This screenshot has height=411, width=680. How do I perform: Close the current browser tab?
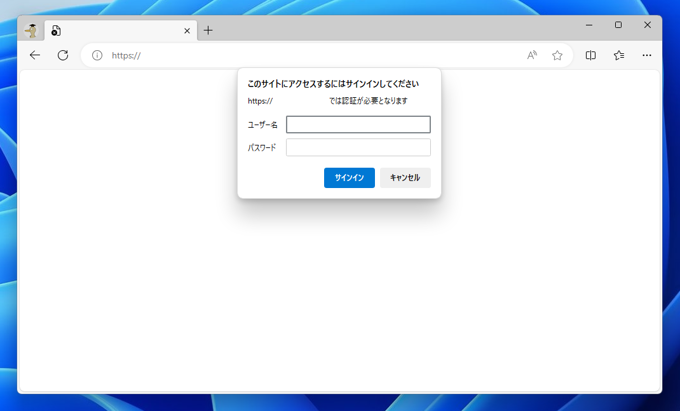(187, 31)
